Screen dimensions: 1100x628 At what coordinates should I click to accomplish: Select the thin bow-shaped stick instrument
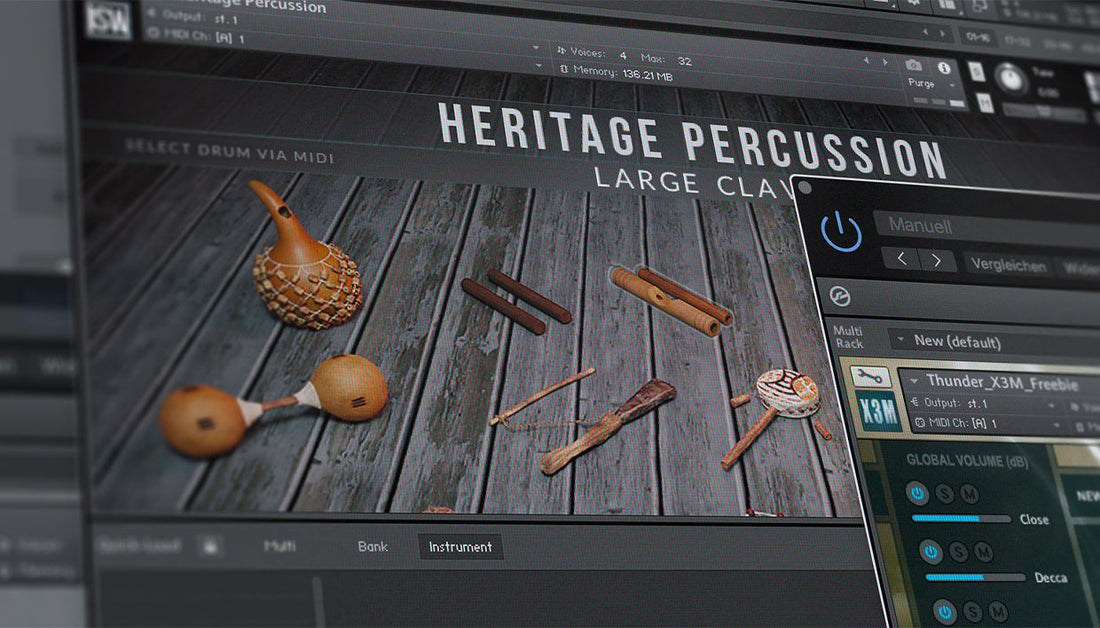[542, 398]
